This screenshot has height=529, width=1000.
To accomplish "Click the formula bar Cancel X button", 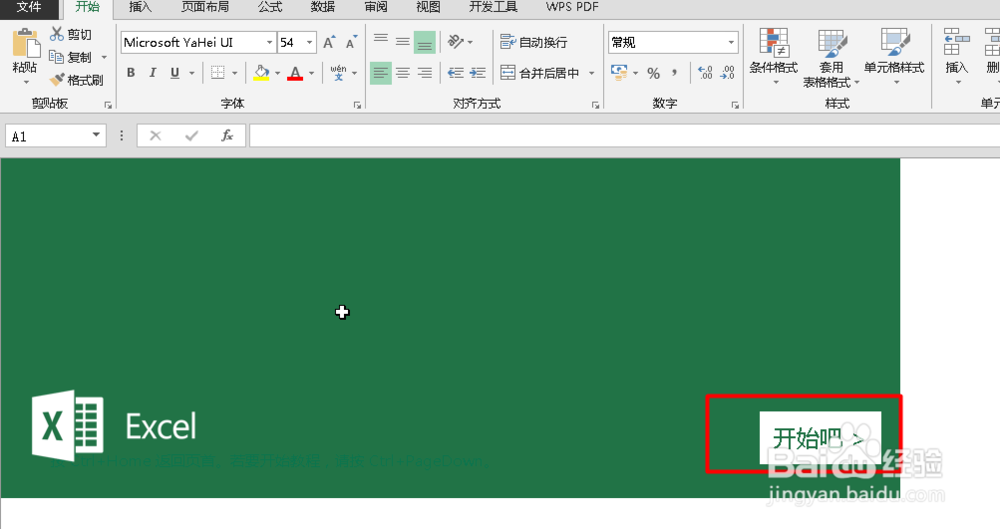I will (x=155, y=135).
